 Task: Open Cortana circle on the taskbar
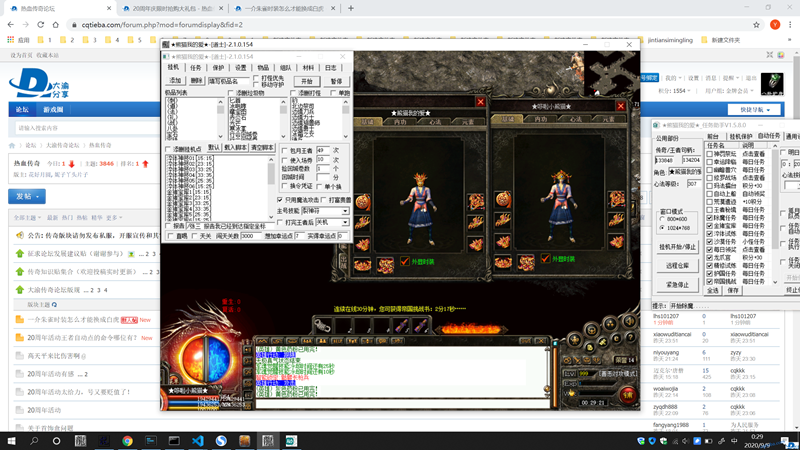(57, 441)
